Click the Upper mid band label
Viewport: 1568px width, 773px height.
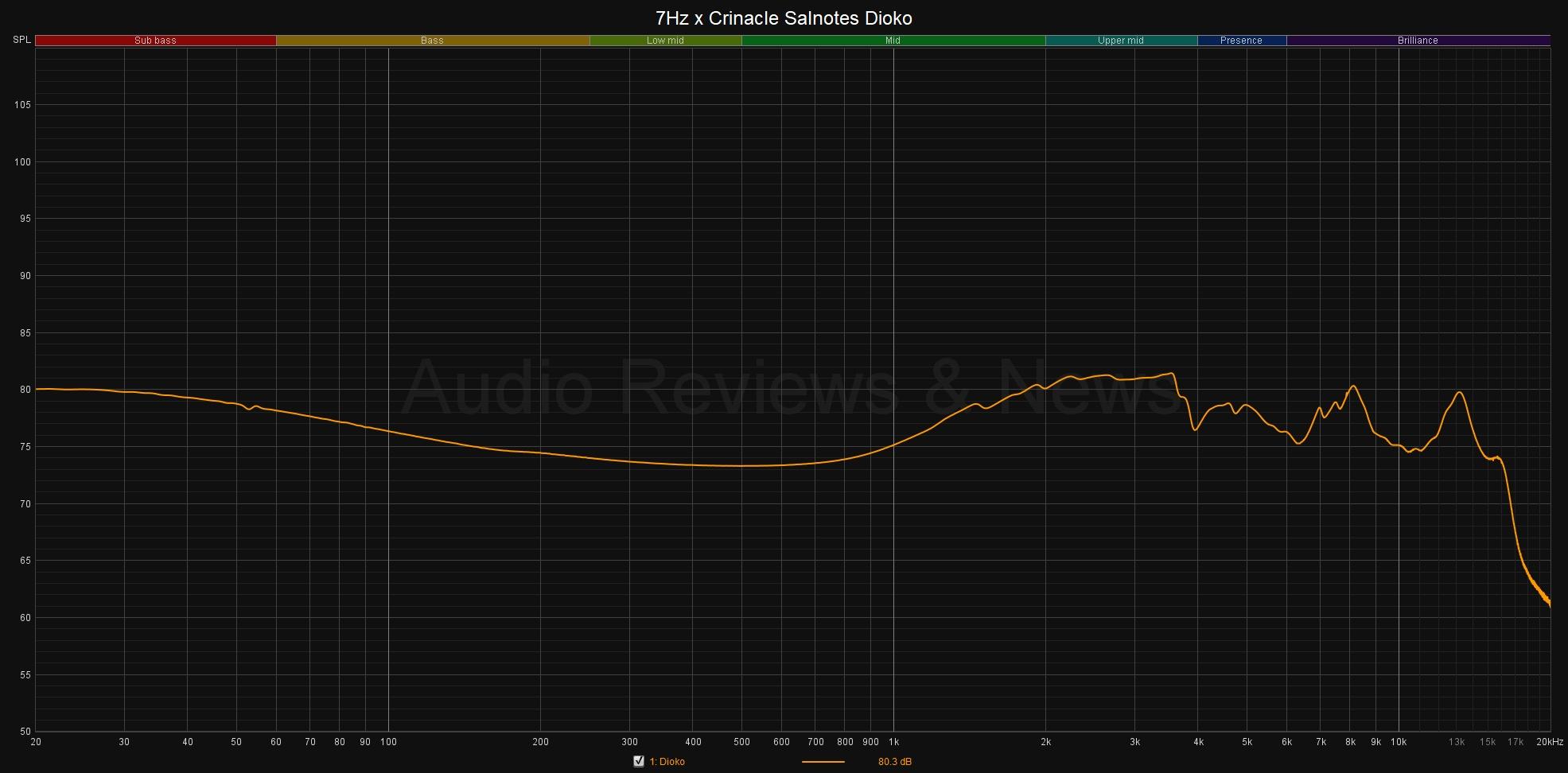point(1120,41)
